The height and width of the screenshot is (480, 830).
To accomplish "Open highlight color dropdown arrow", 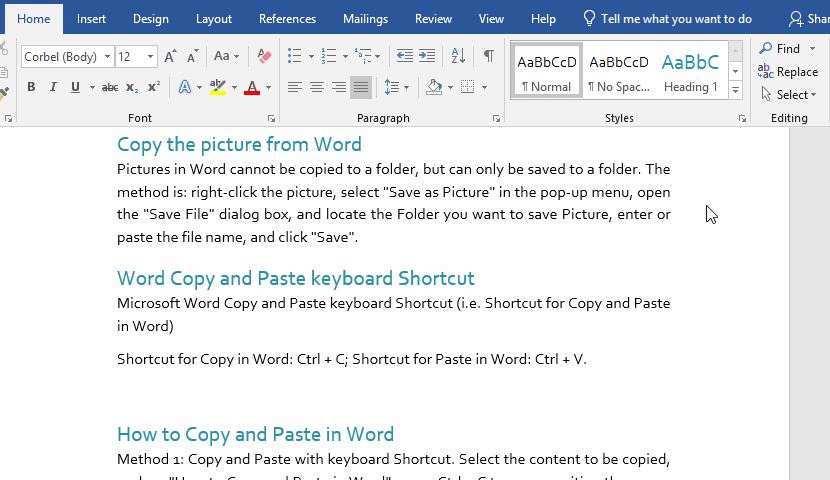I will (234, 87).
